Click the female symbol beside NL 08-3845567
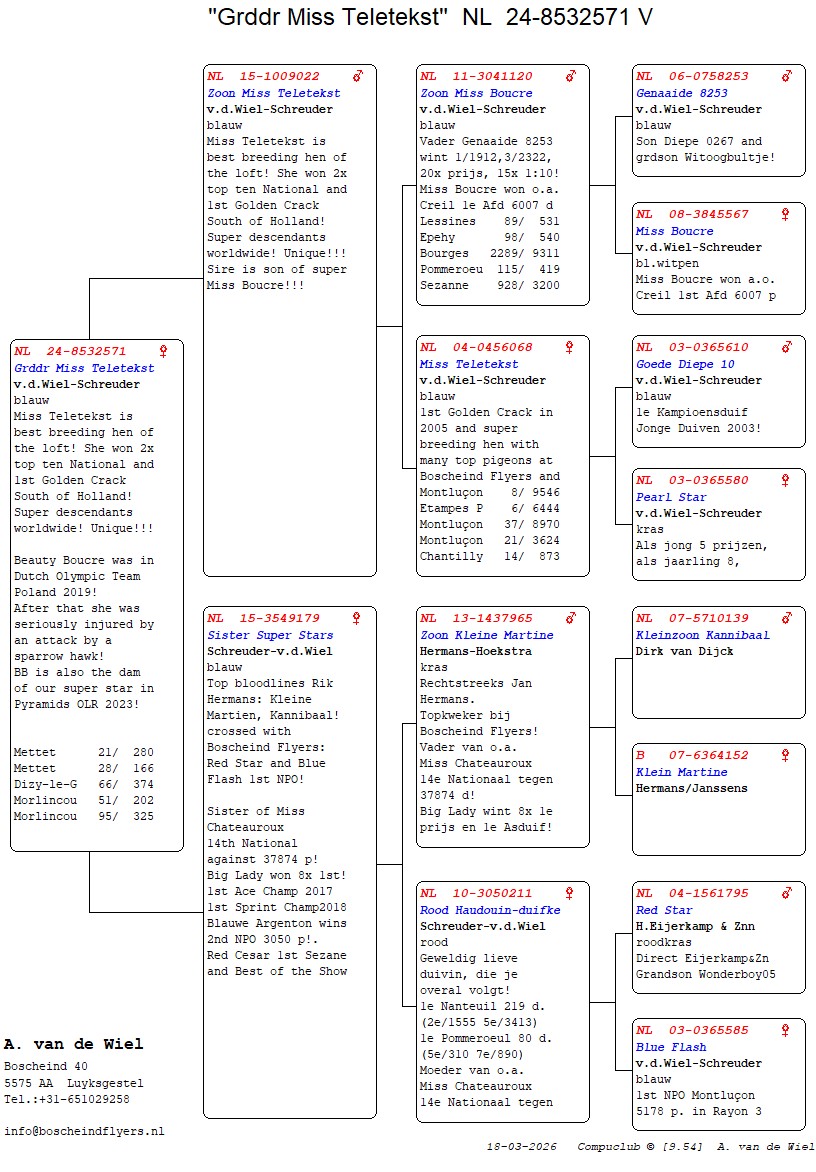Viewport: 816px width, 1172px height. point(786,214)
